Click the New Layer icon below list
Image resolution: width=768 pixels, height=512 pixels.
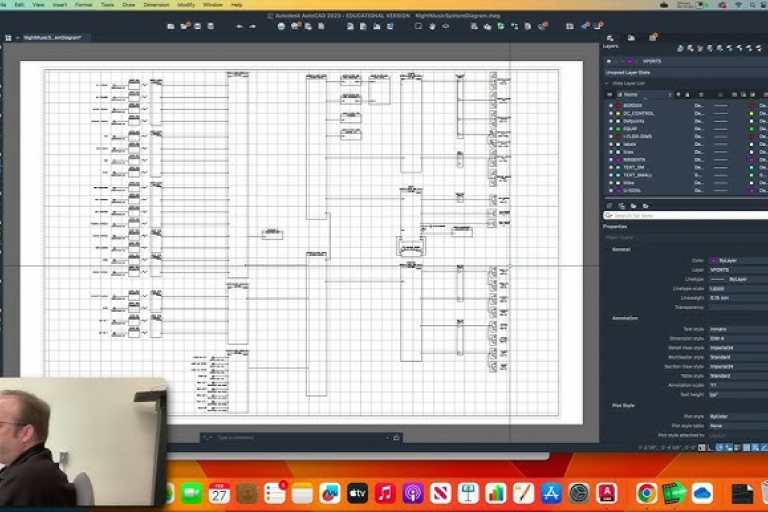coord(610,206)
